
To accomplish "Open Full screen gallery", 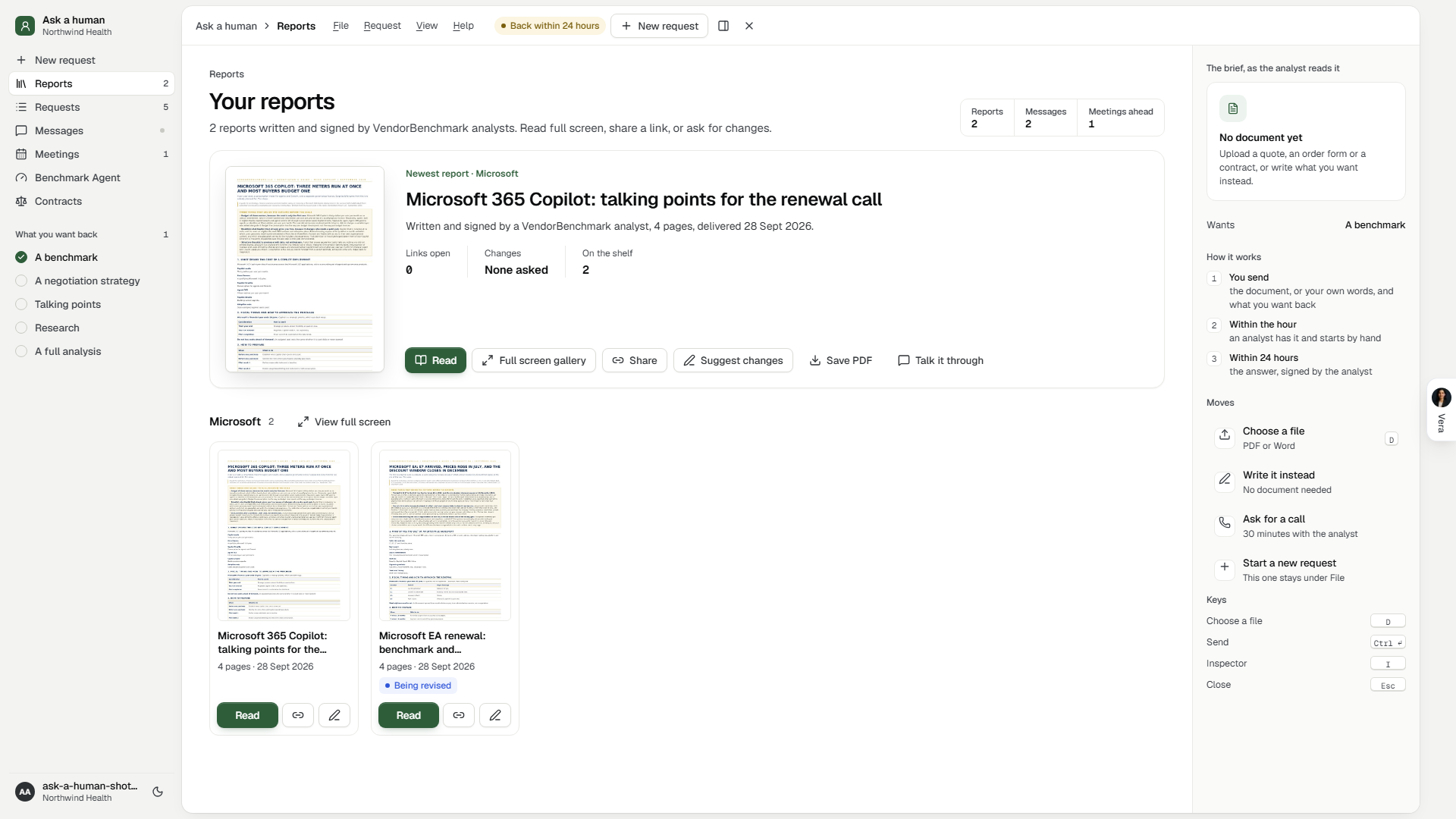I will click(x=534, y=360).
